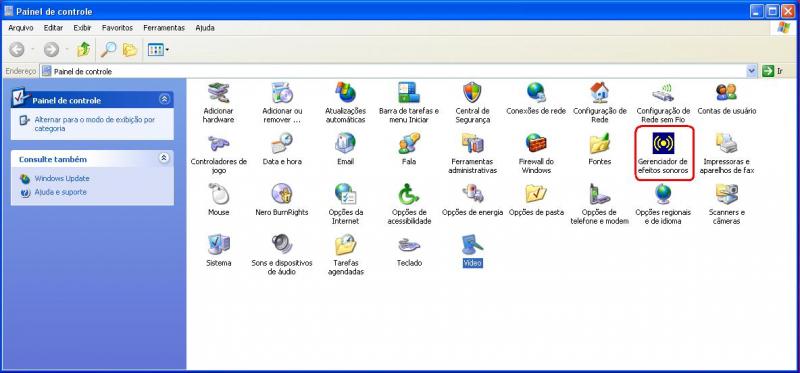Open the Windows Update link

62,179
